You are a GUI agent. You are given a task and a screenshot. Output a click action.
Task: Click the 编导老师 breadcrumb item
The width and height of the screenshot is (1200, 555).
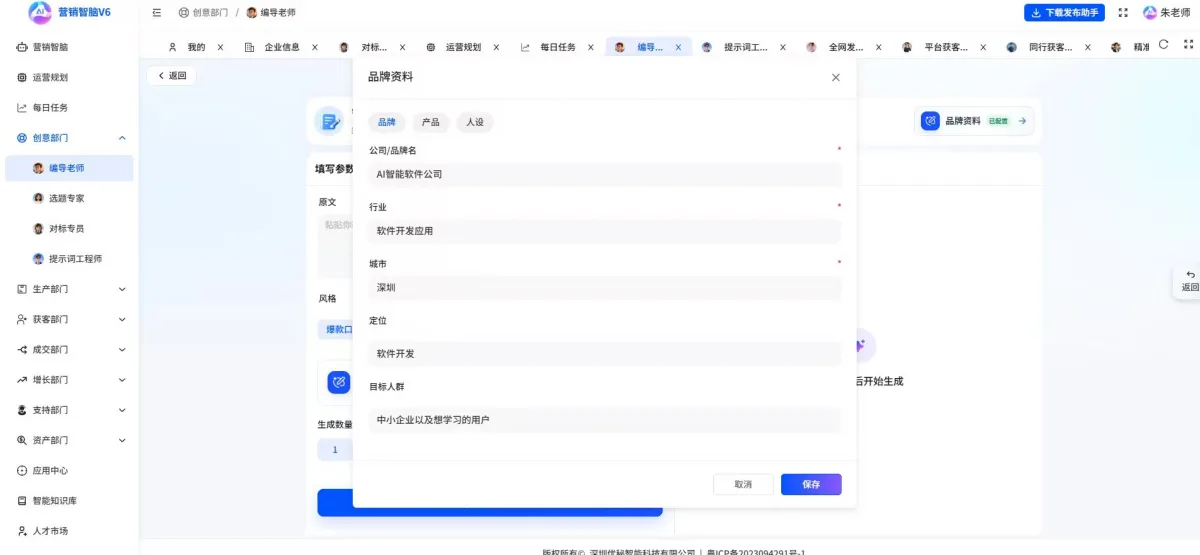[271, 12]
